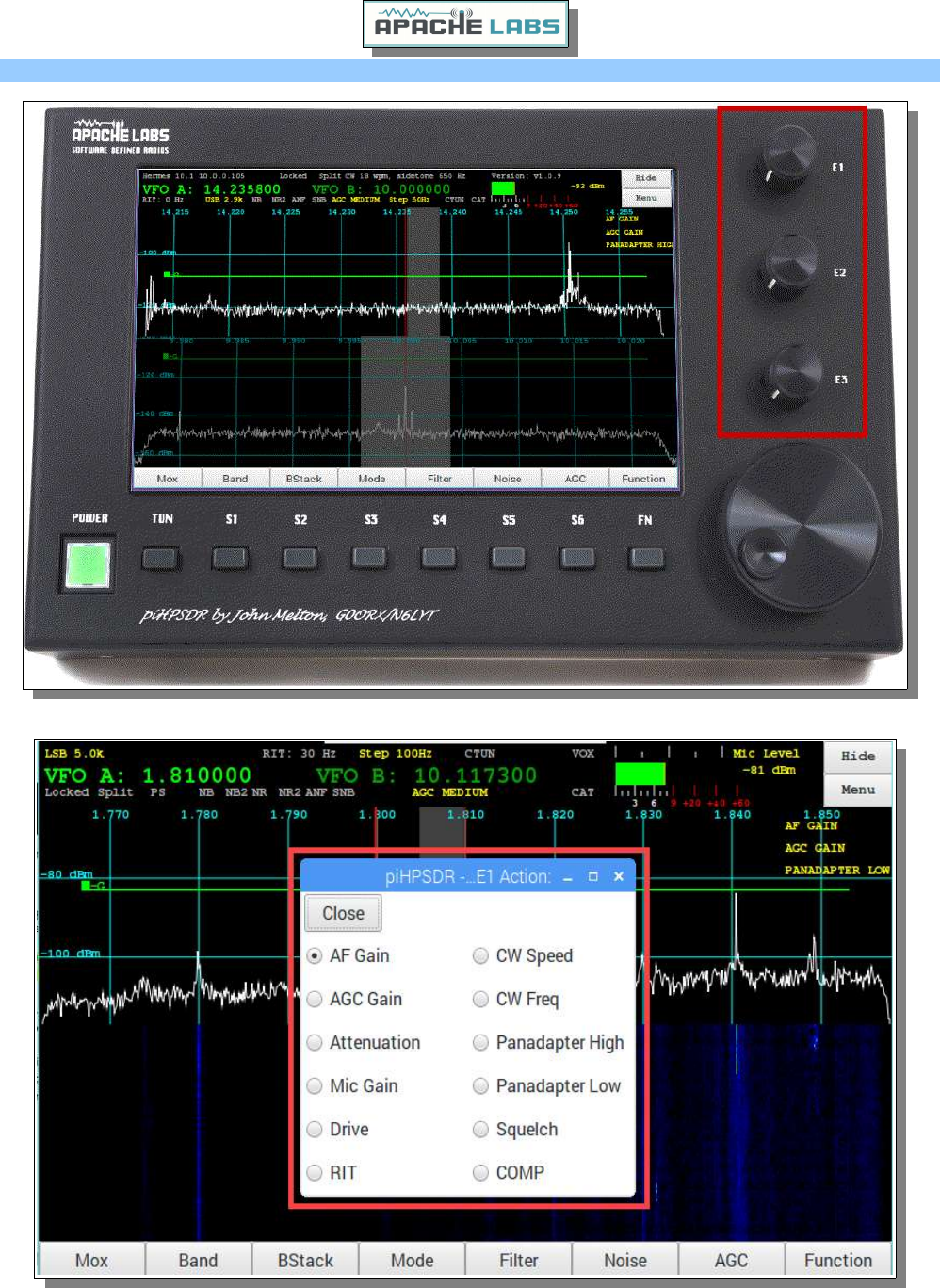Click VFO B frequency 10.117300
The width and height of the screenshot is (940, 1288).
click(x=476, y=775)
